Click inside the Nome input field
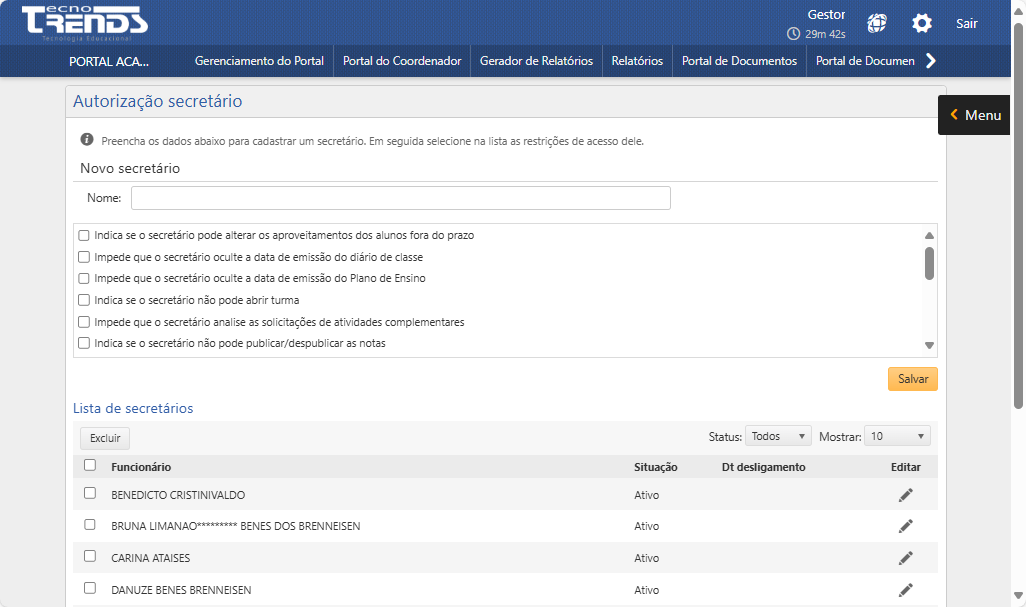 click(x=400, y=197)
